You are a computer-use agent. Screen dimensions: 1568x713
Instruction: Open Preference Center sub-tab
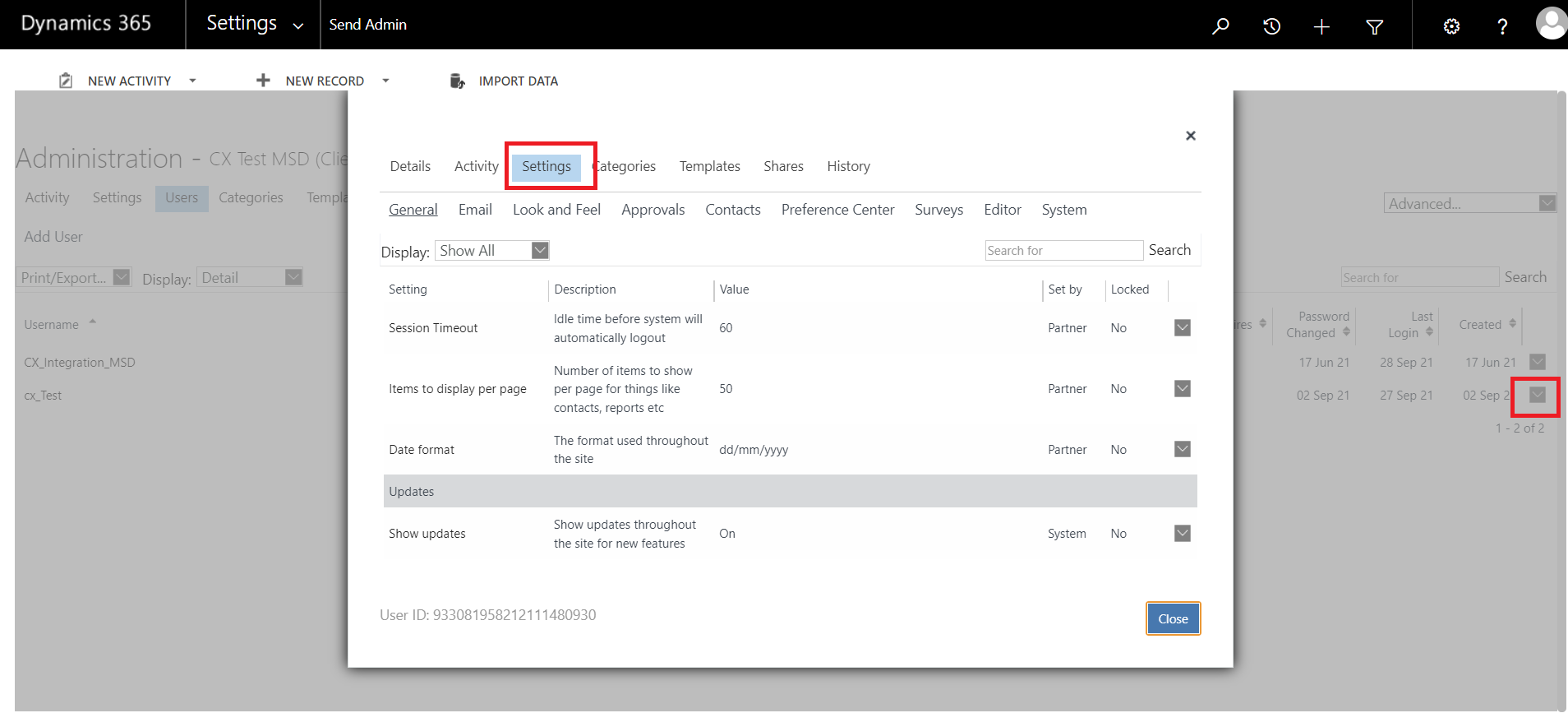(837, 210)
